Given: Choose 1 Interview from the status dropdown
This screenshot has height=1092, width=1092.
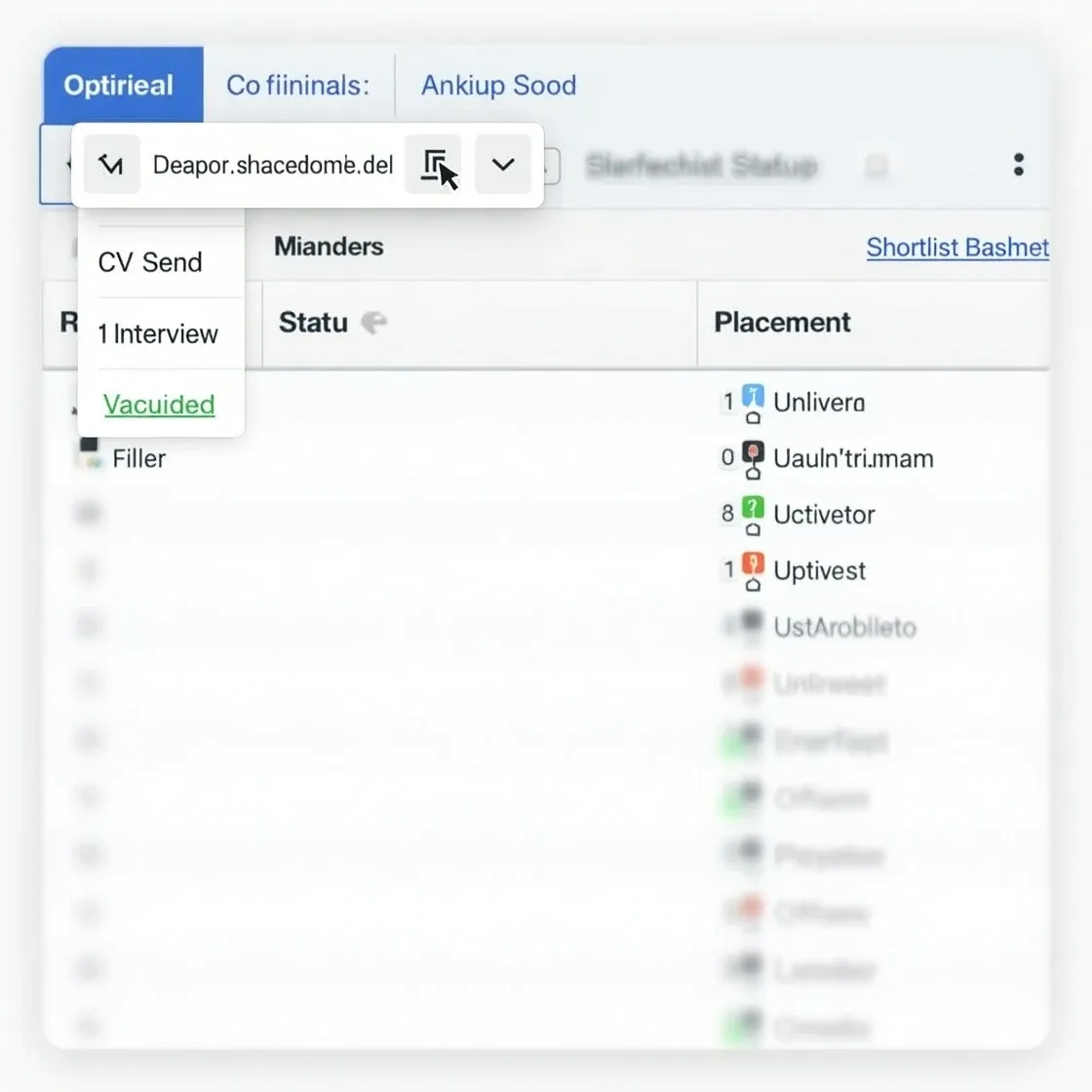Looking at the screenshot, I should coord(157,333).
